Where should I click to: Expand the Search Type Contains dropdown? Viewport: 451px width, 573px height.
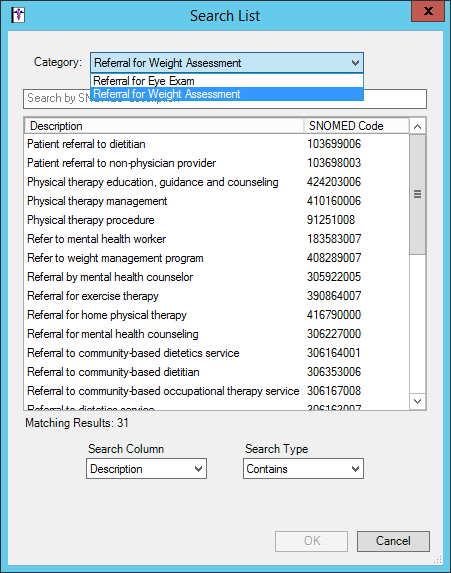point(303,469)
